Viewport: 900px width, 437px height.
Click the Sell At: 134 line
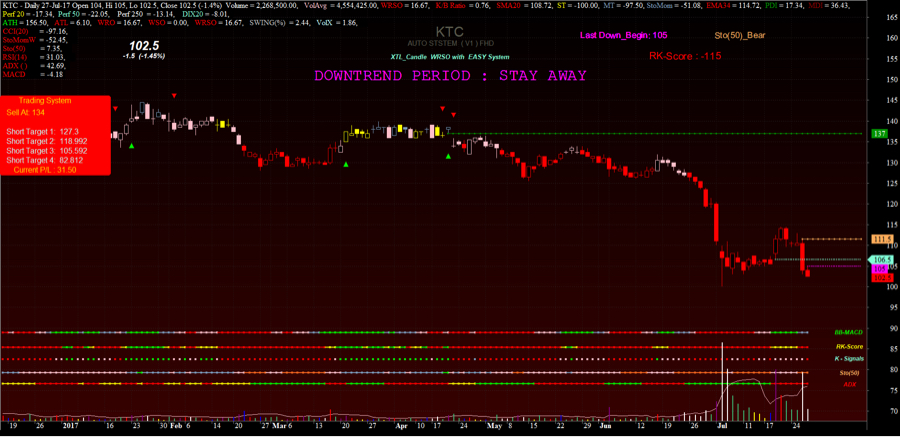(26, 112)
